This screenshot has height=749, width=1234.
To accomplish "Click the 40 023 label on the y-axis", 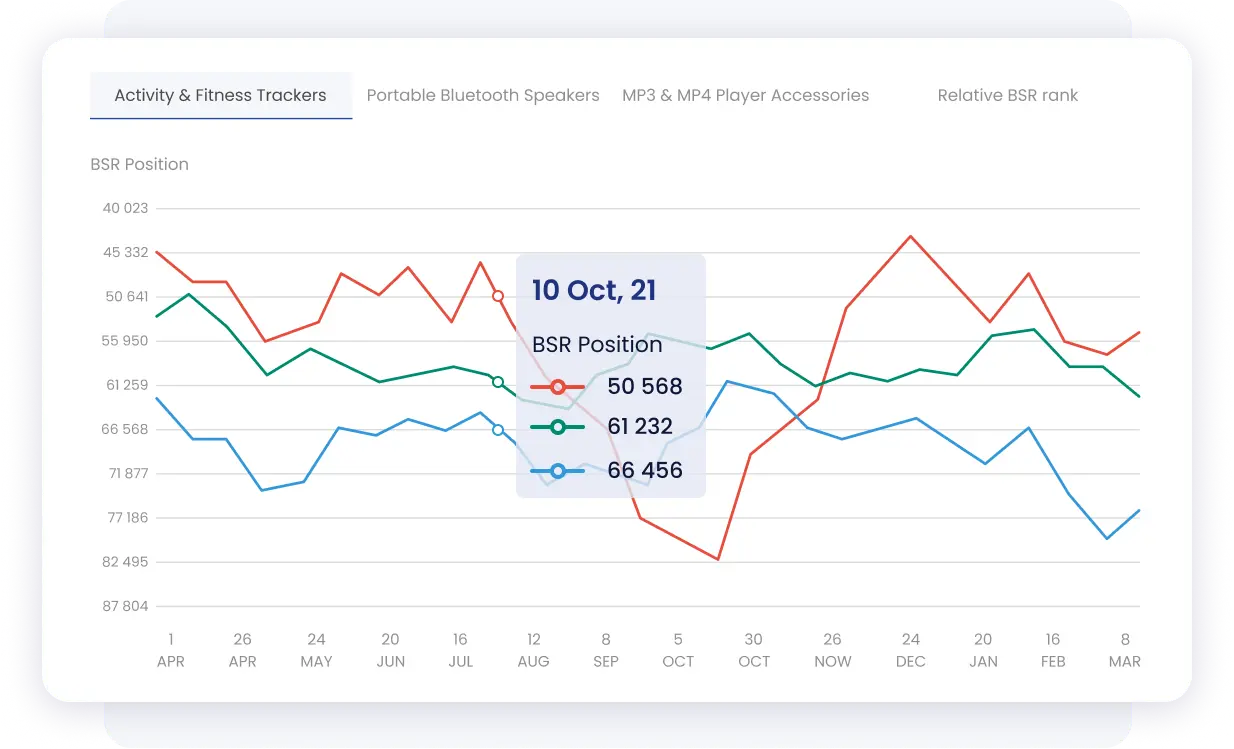I will point(125,208).
